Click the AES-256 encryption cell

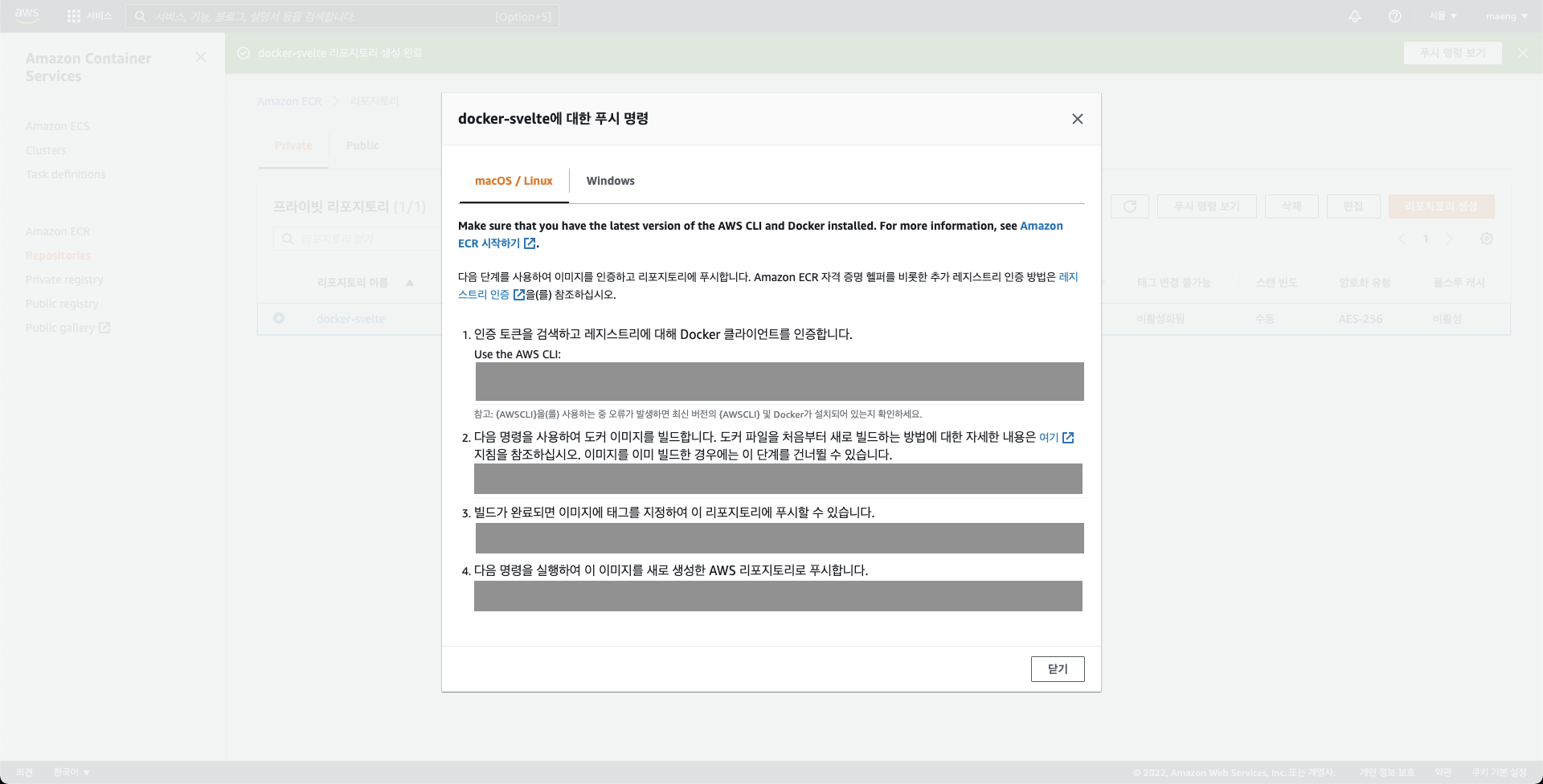click(x=1361, y=319)
